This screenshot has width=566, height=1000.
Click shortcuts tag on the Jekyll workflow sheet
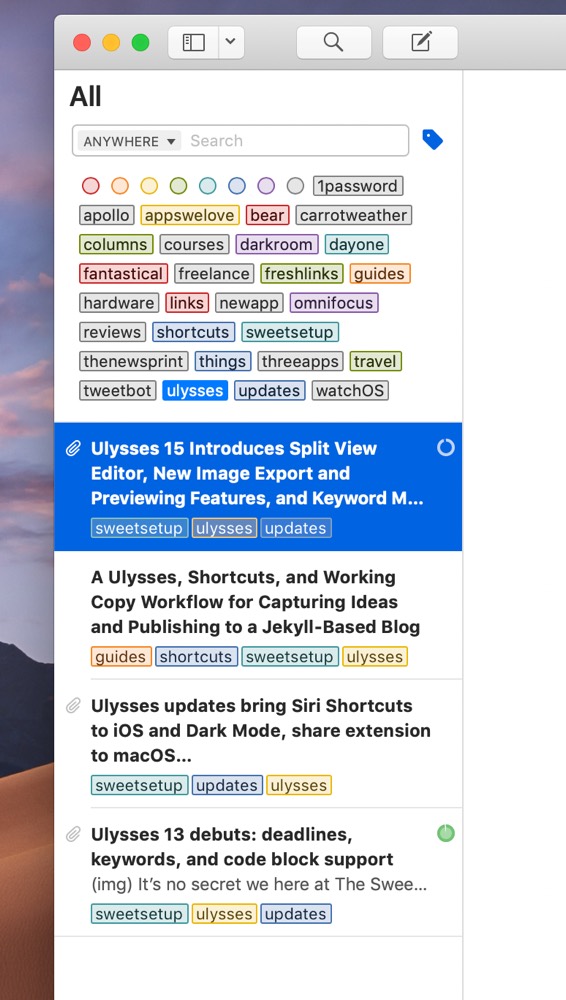click(x=195, y=657)
